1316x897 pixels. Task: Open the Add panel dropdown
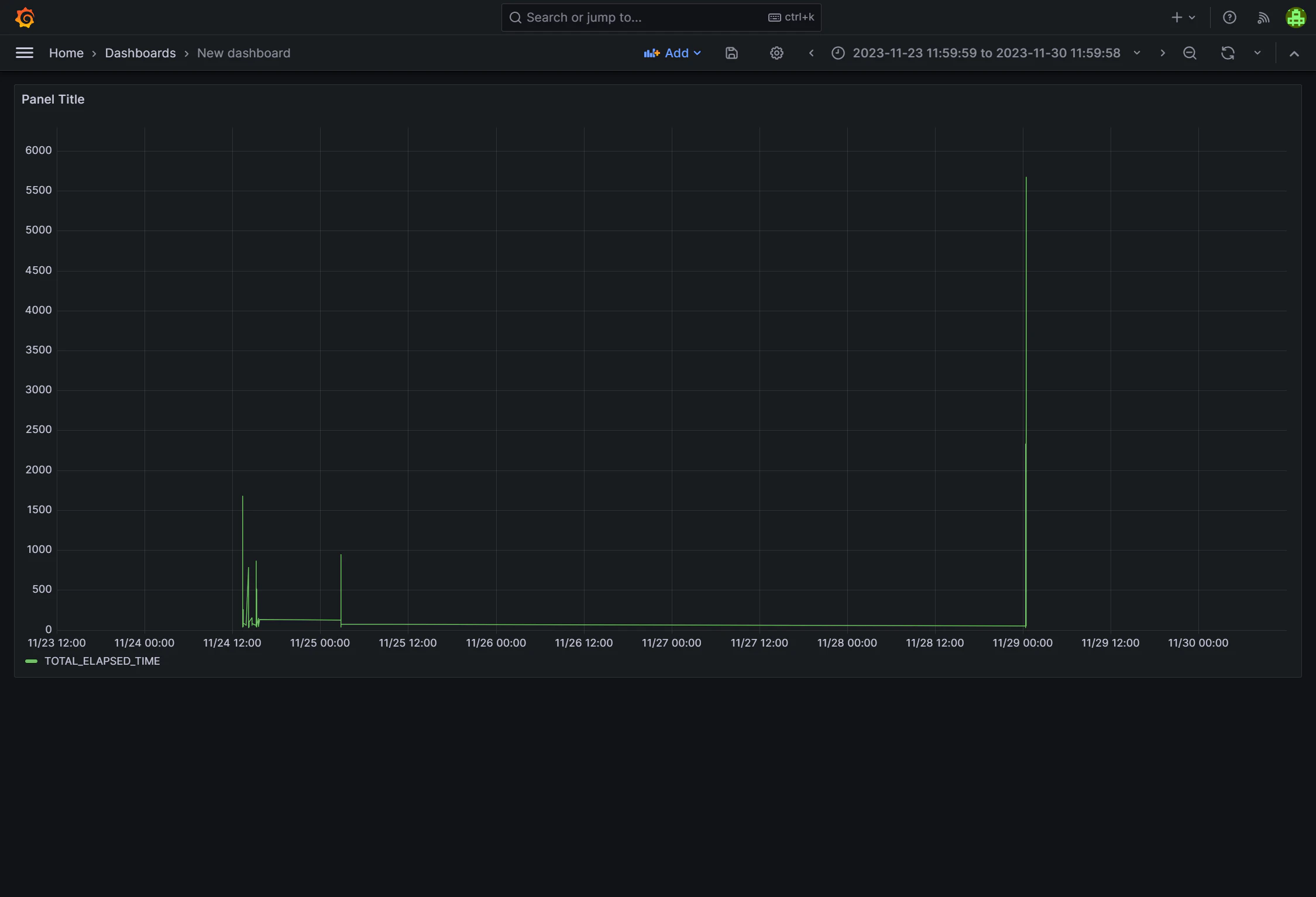[672, 53]
